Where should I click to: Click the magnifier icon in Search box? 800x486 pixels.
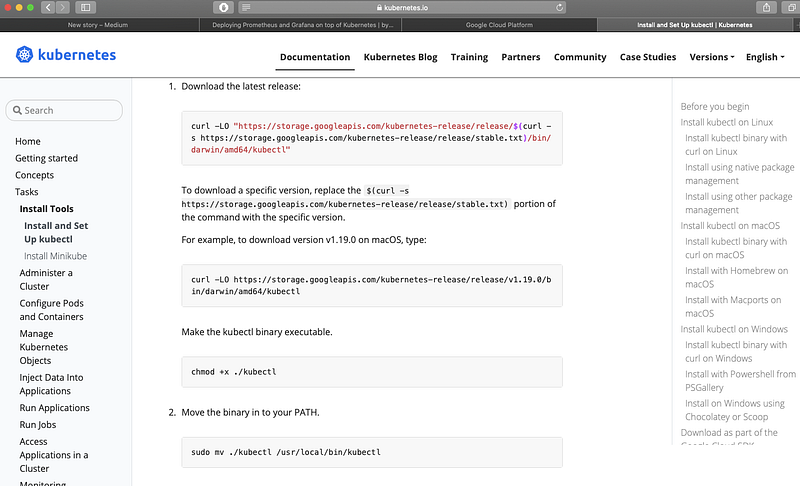pyautogui.click(x=17, y=110)
